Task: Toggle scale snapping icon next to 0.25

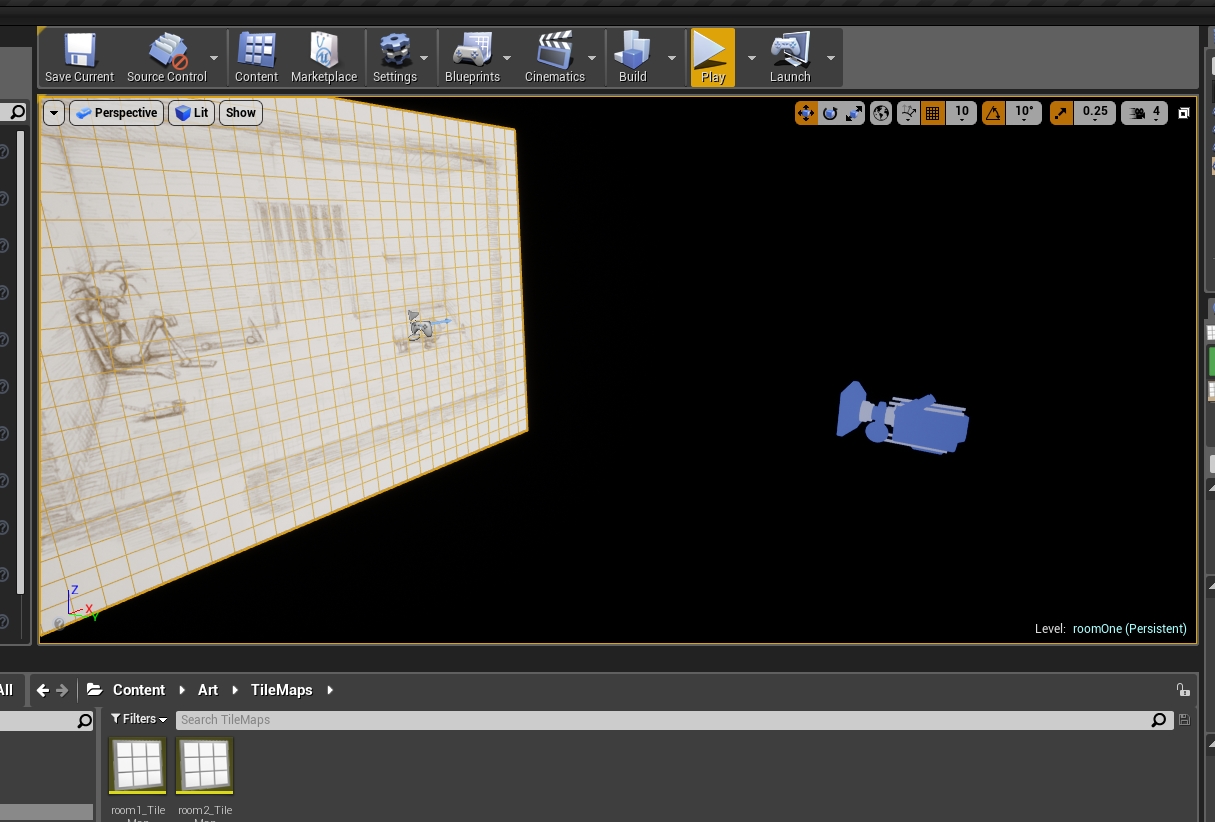Action: coord(1062,113)
